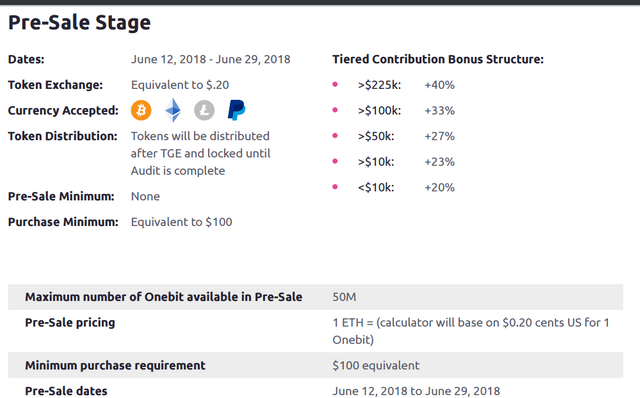Click the Equivalent to $100 purchase minimum text
640x398 pixels.
pos(182,222)
